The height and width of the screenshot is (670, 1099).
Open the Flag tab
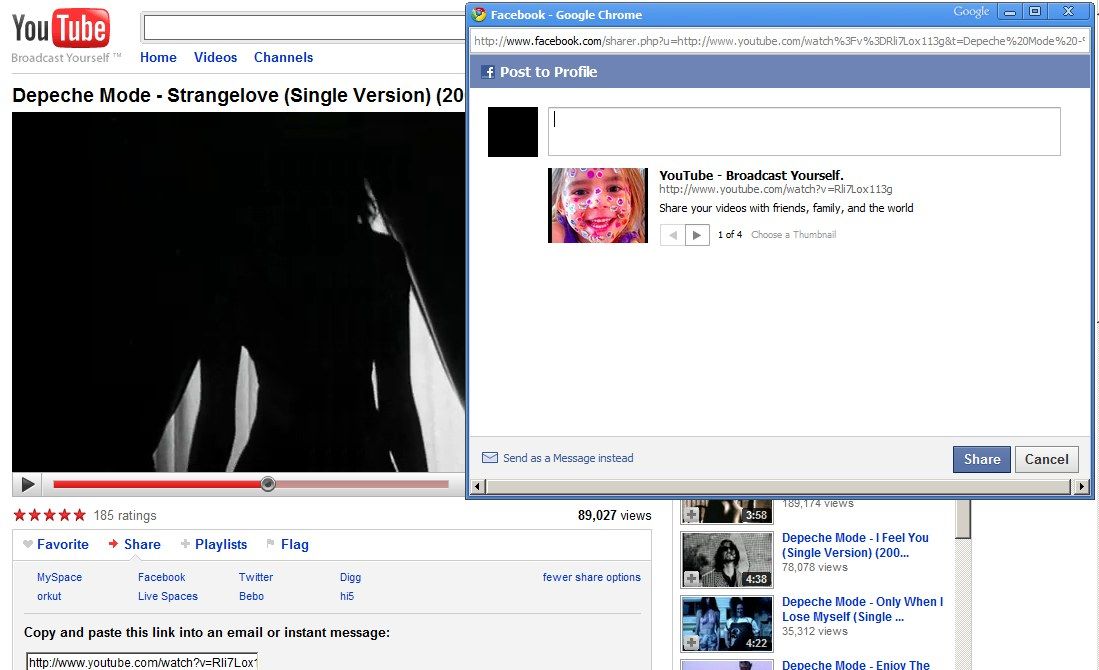point(294,545)
